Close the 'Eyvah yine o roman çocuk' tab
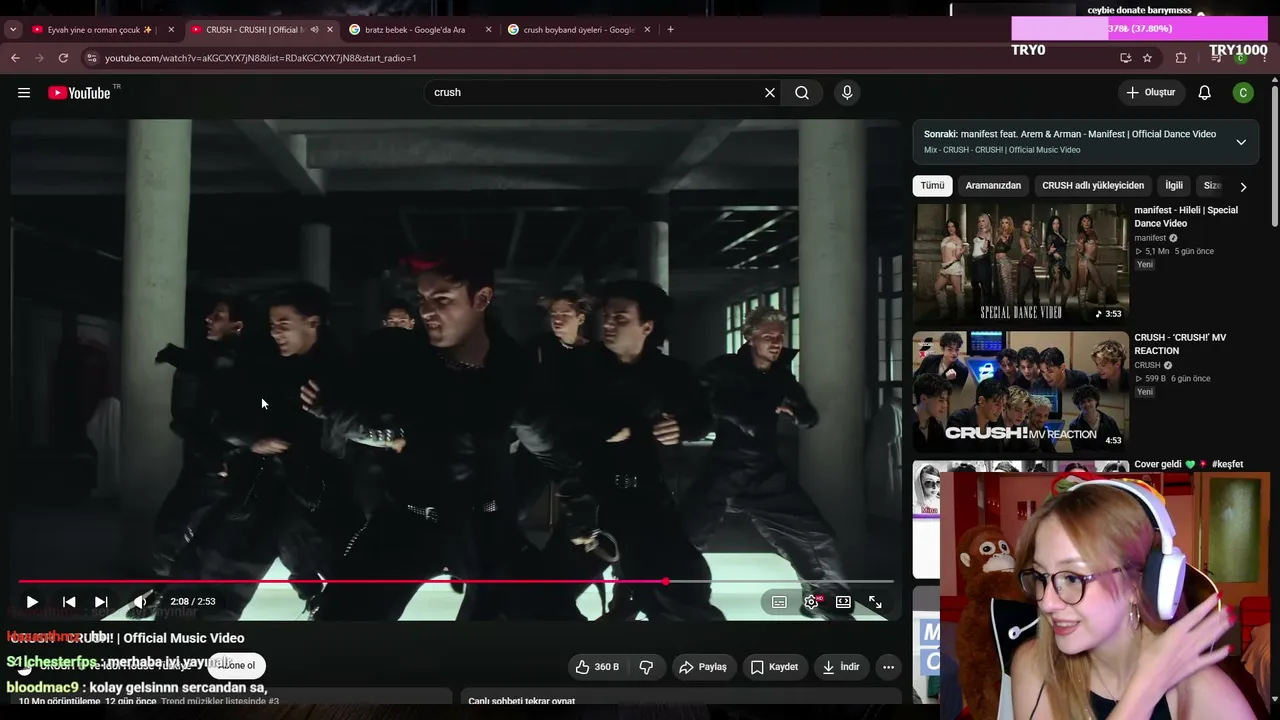Image resolution: width=1280 pixels, height=720 pixels. pos(171,30)
